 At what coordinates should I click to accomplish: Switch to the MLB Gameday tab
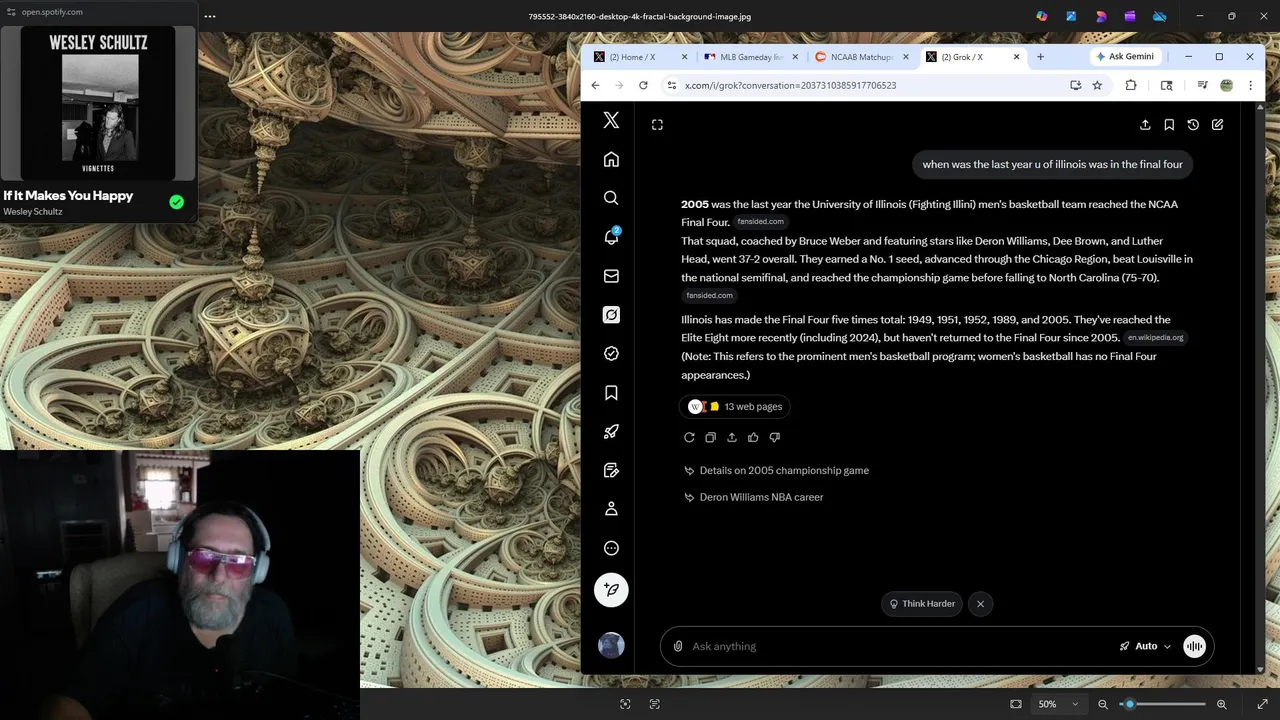click(750, 57)
